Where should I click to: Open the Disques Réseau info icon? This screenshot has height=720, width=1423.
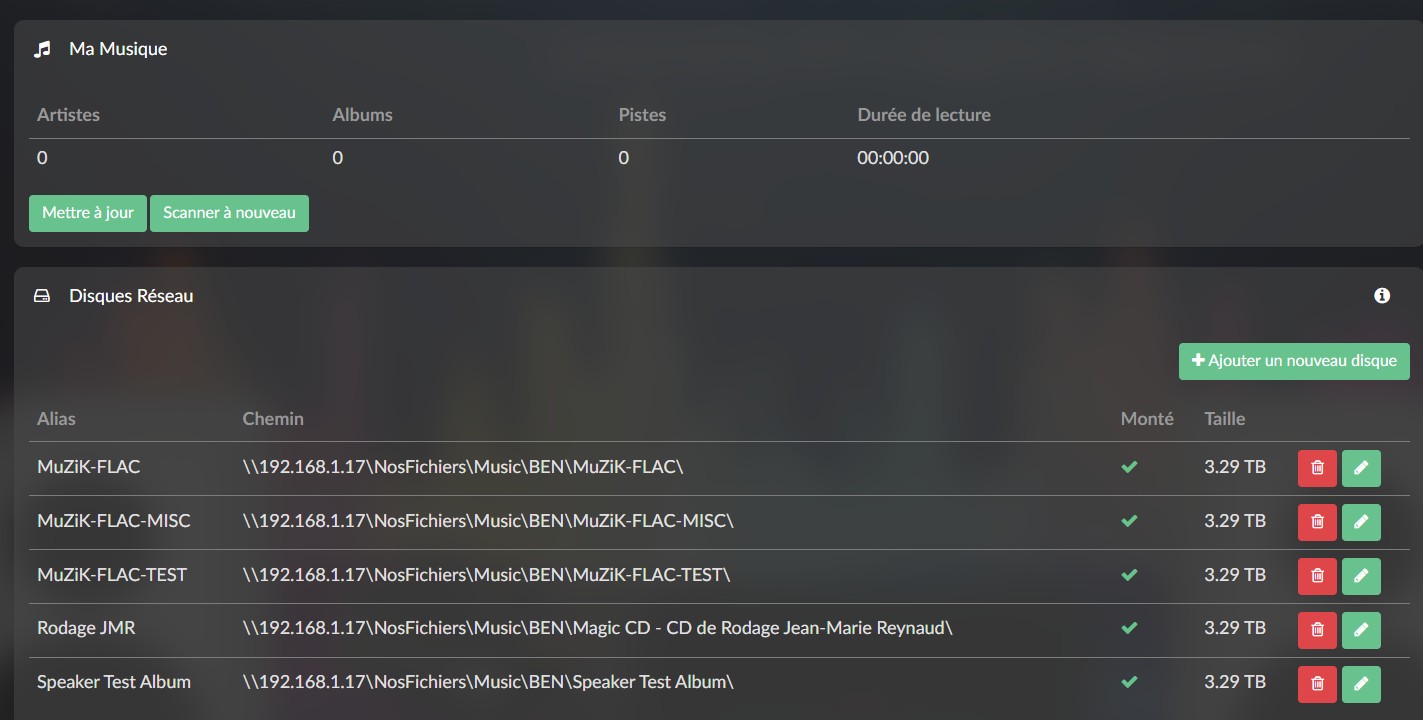[1382, 296]
